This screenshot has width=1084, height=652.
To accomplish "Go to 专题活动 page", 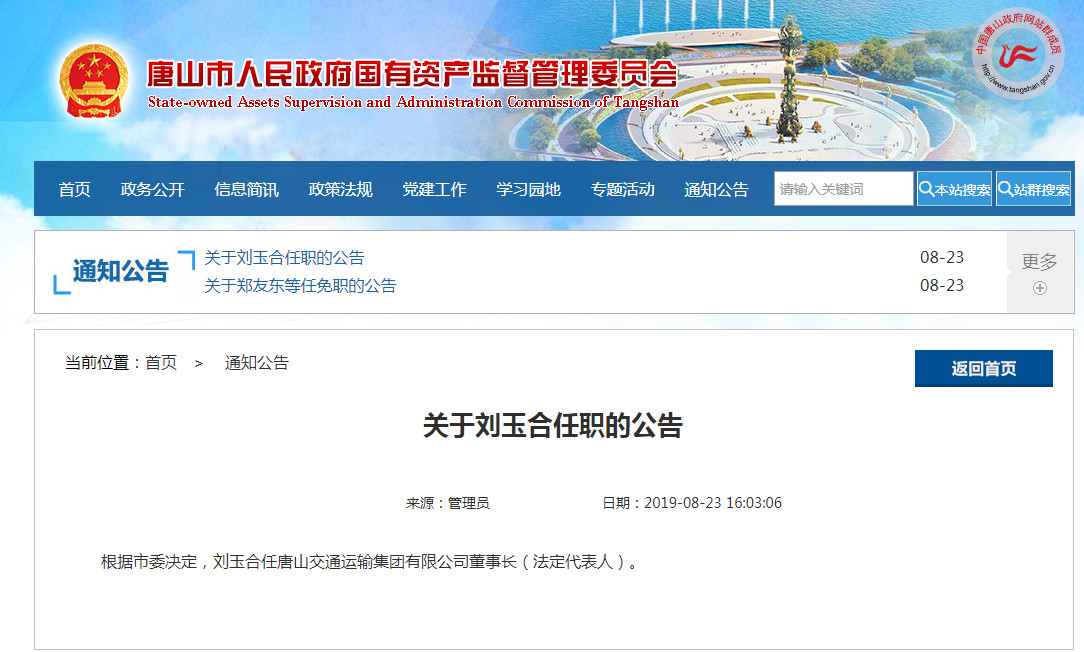I will [622, 189].
